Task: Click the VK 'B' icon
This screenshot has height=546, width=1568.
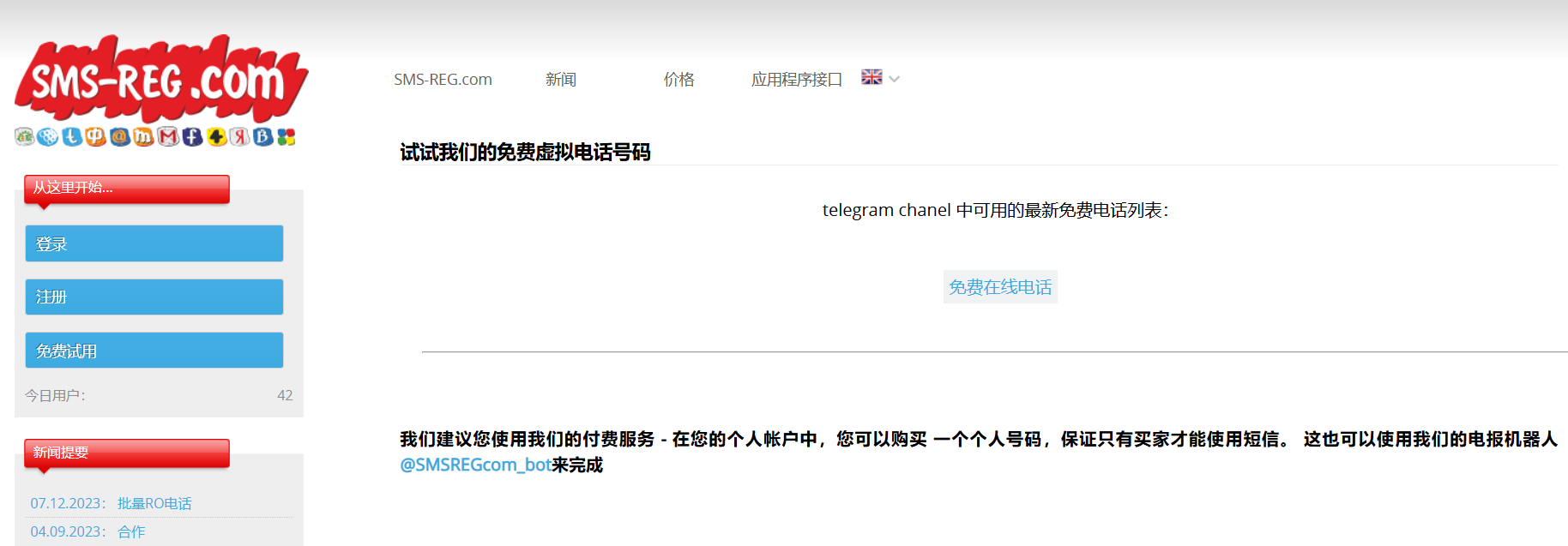Action: [x=262, y=136]
